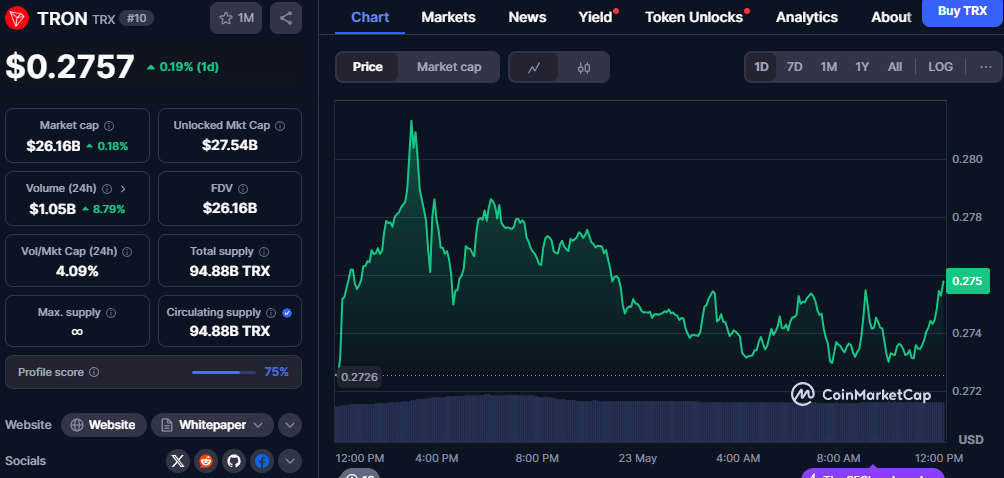Select Market cap chart toggle

coord(449,67)
